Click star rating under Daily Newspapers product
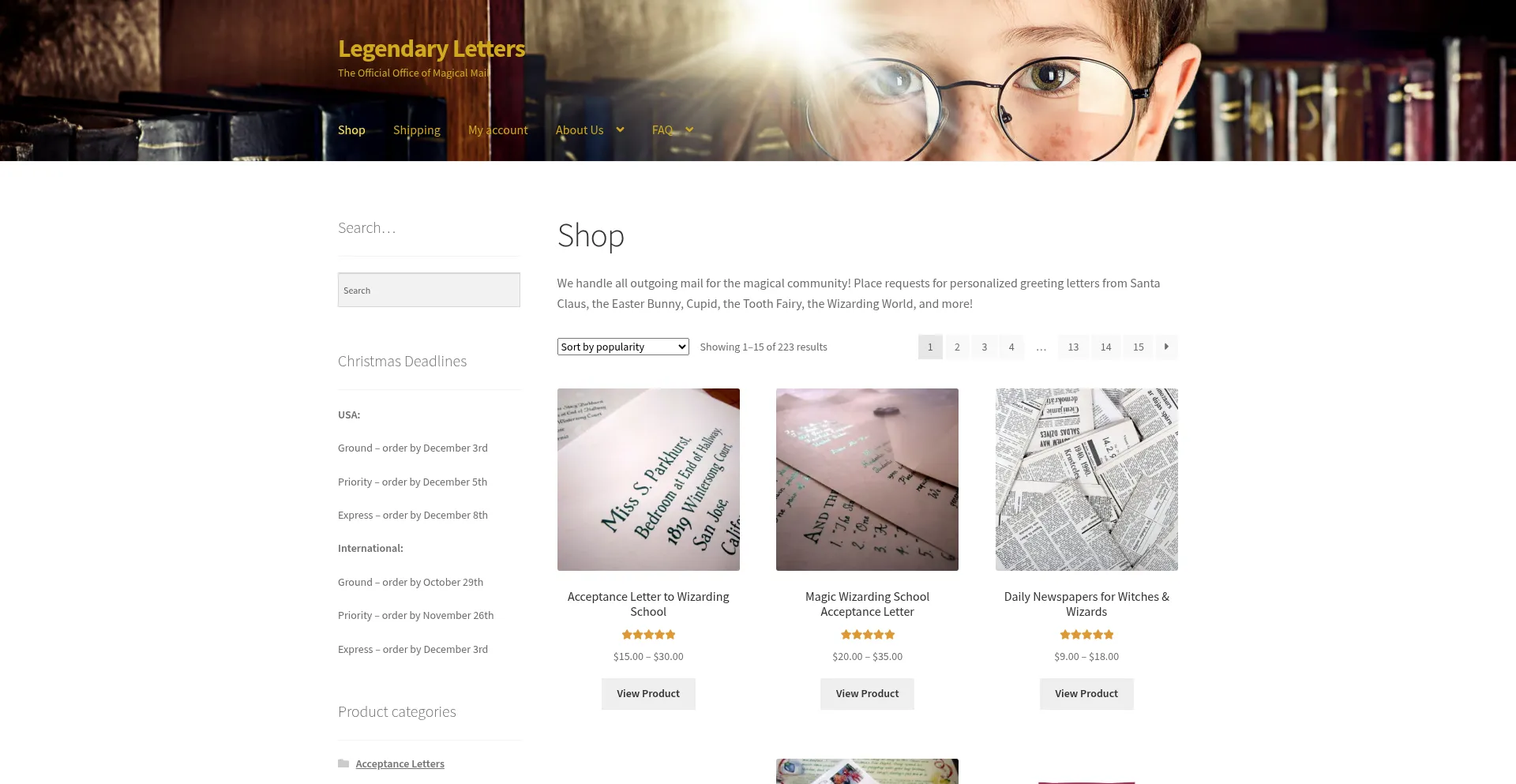Viewport: 1516px width, 784px height. 1086,635
